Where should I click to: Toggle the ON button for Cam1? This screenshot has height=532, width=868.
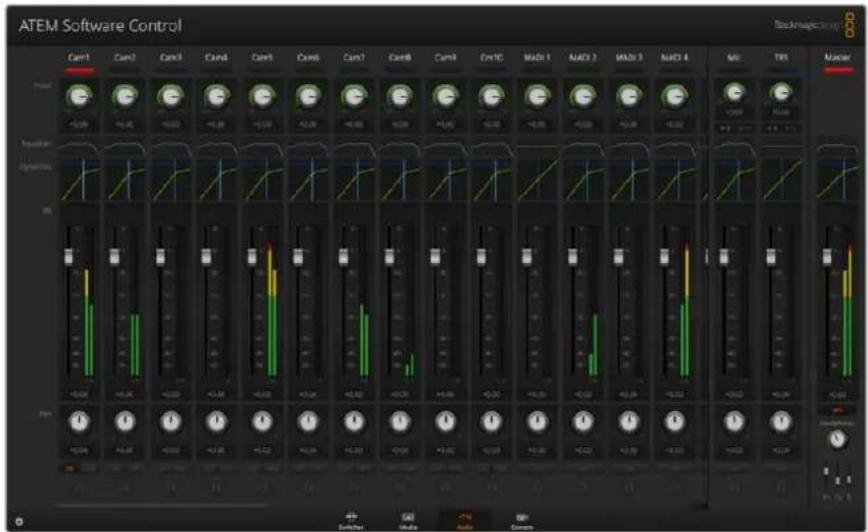coord(70,468)
